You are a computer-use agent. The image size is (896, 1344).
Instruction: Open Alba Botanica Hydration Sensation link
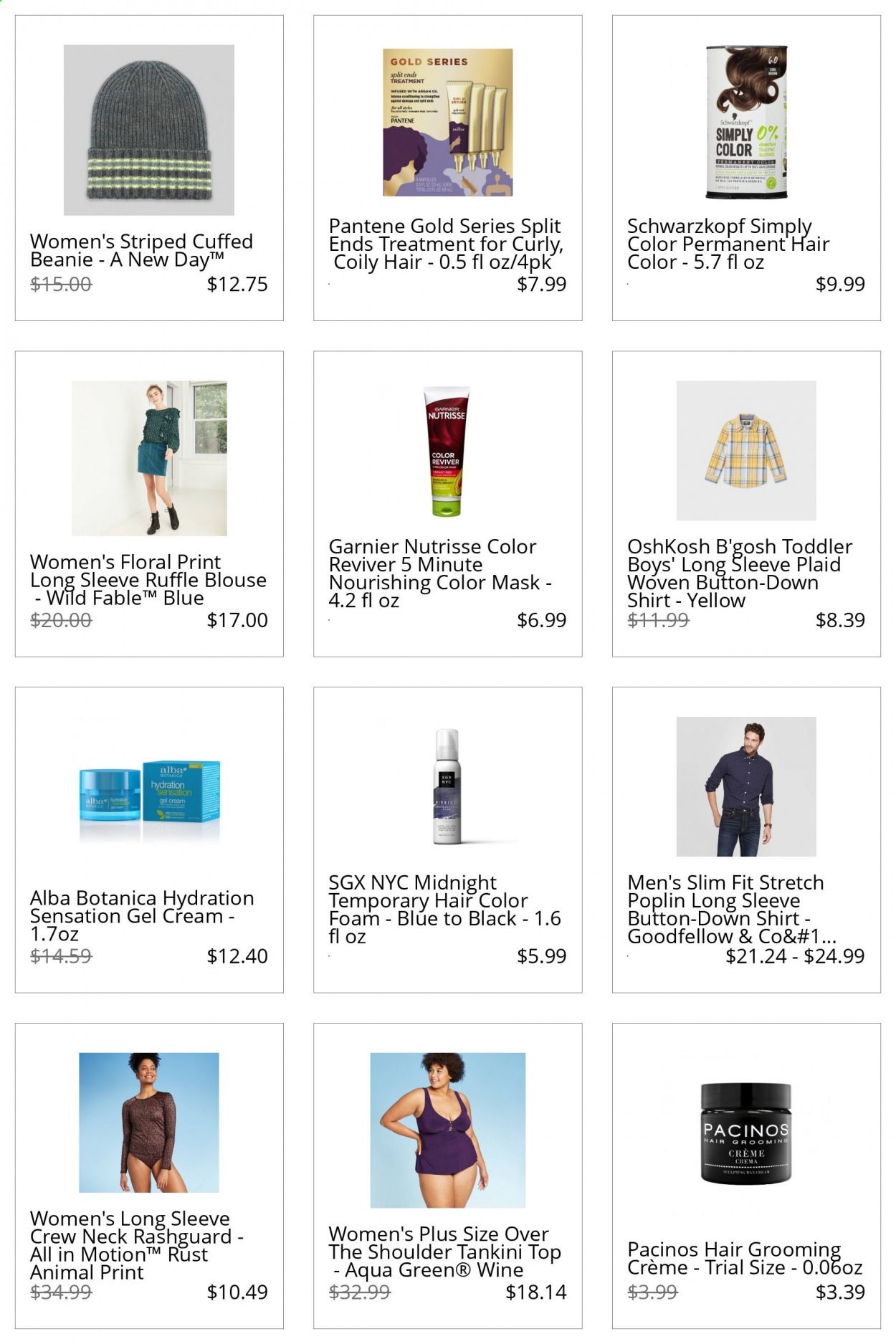(142, 915)
